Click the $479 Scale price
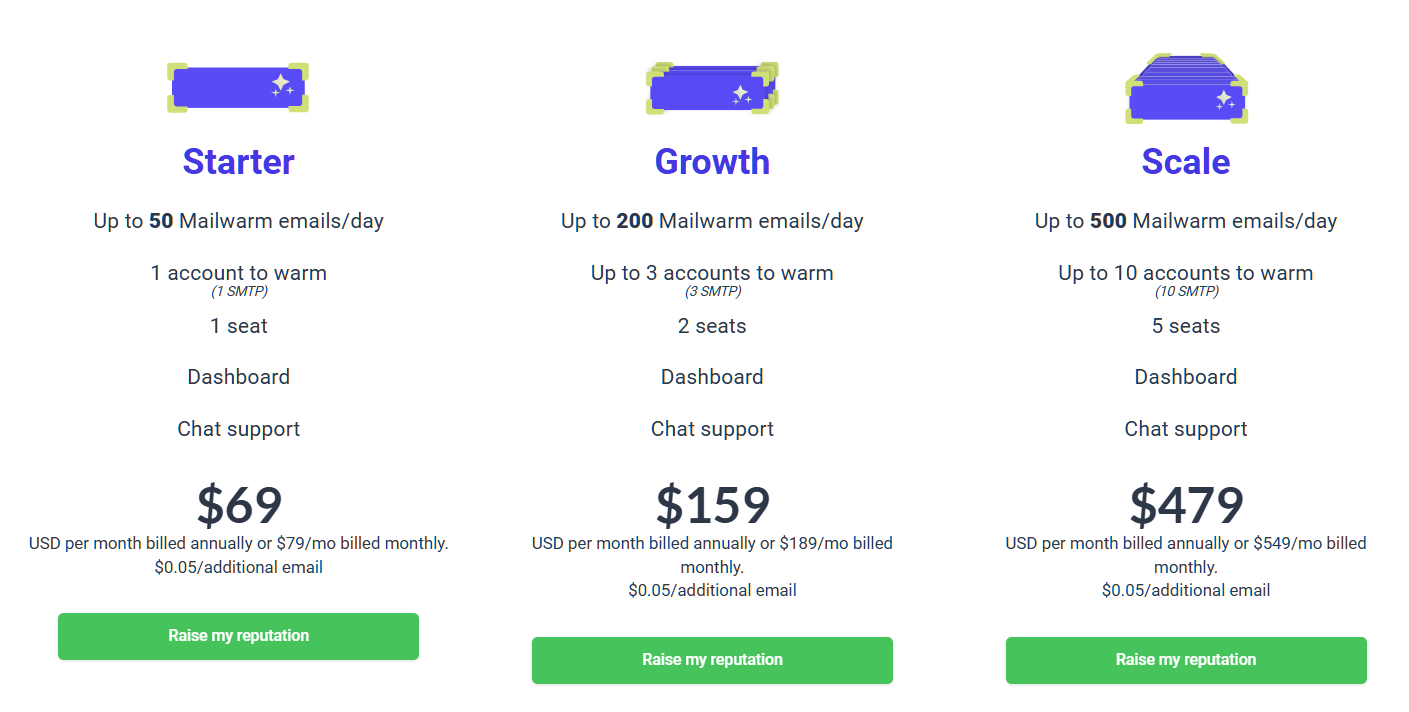The width and height of the screenshot is (1409, 712). tap(1186, 505)
